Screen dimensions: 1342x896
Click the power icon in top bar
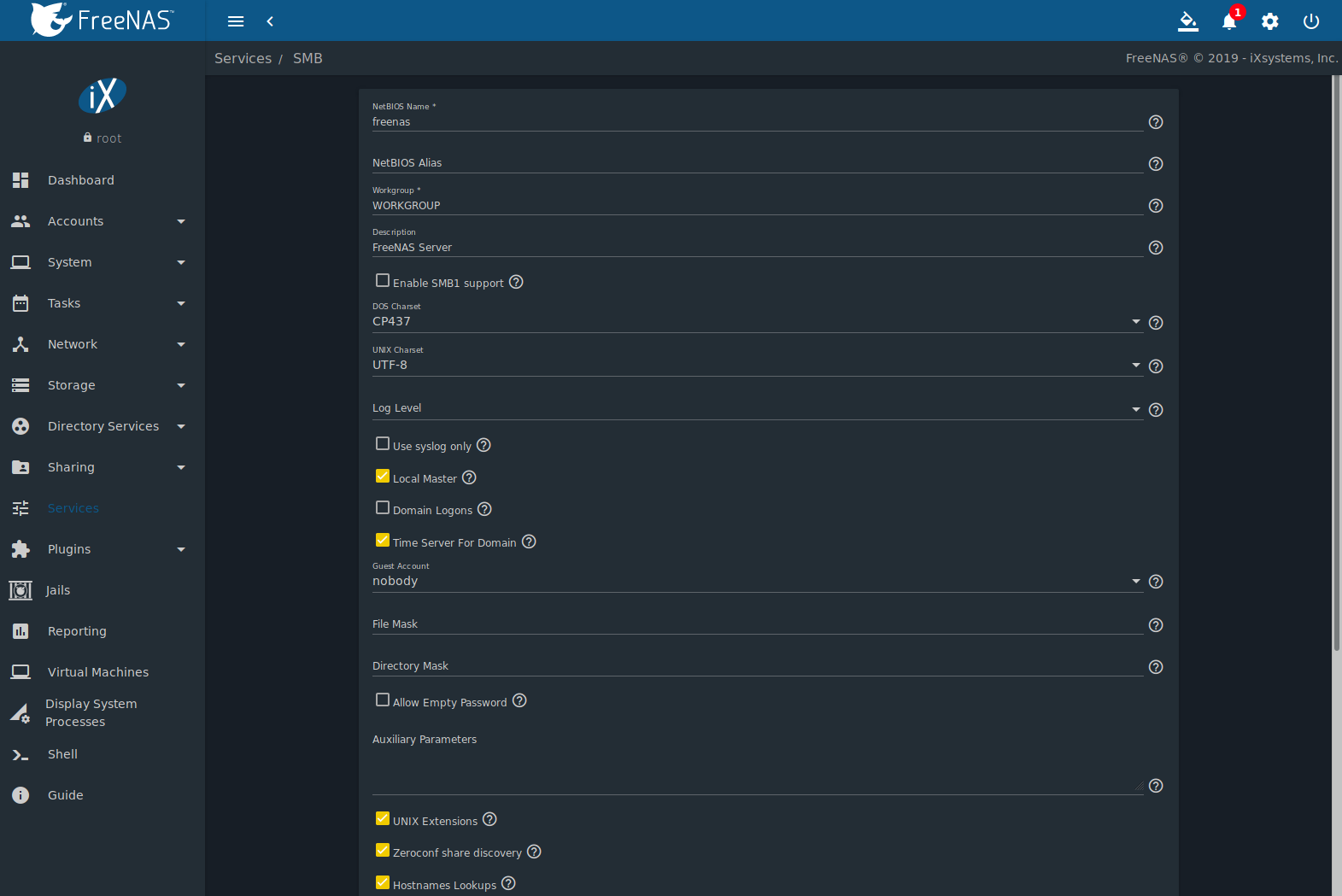(1311, 21)
